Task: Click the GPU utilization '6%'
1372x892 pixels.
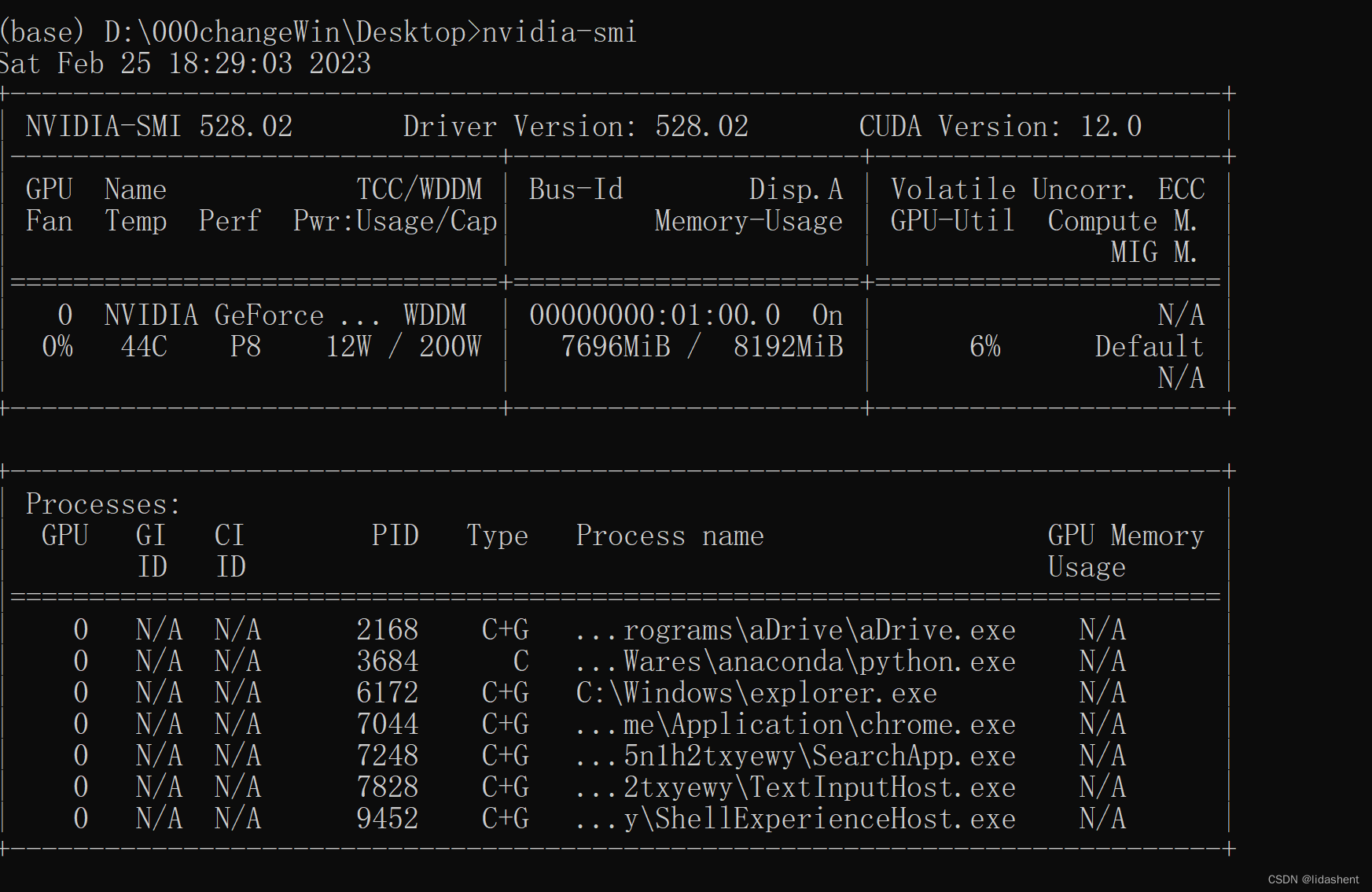Action: click(984, 347)
